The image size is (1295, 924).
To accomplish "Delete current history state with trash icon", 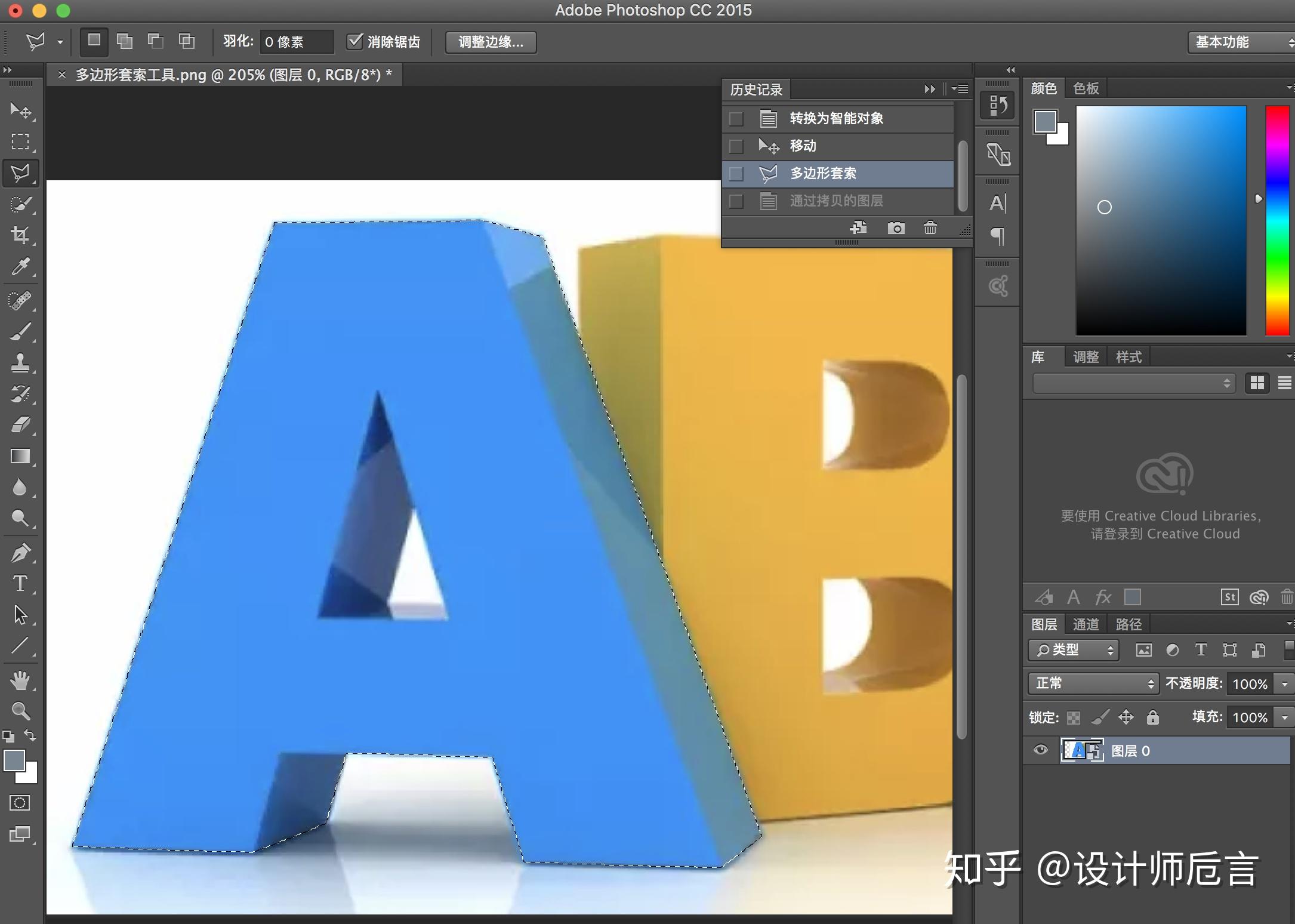I will pos(930,228).
